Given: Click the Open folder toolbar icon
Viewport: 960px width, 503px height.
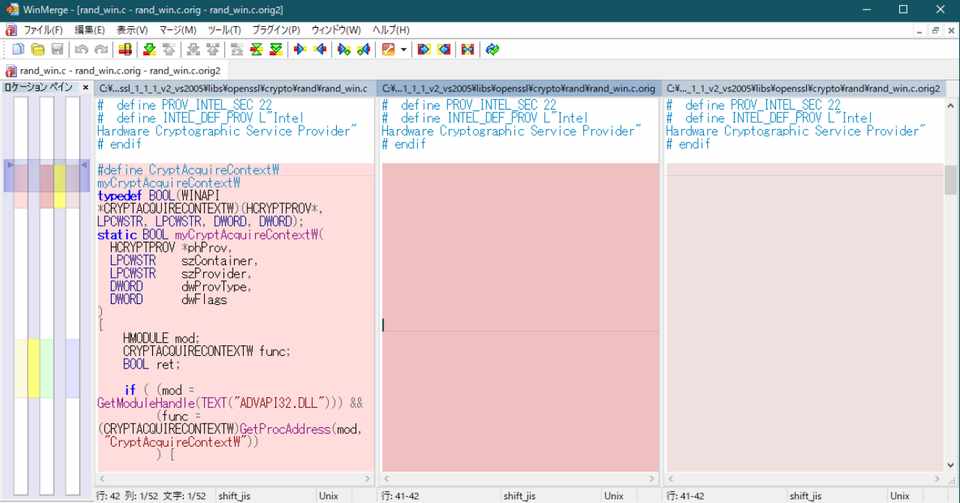Looking at the screenshot, I should (x=38, y=50).
